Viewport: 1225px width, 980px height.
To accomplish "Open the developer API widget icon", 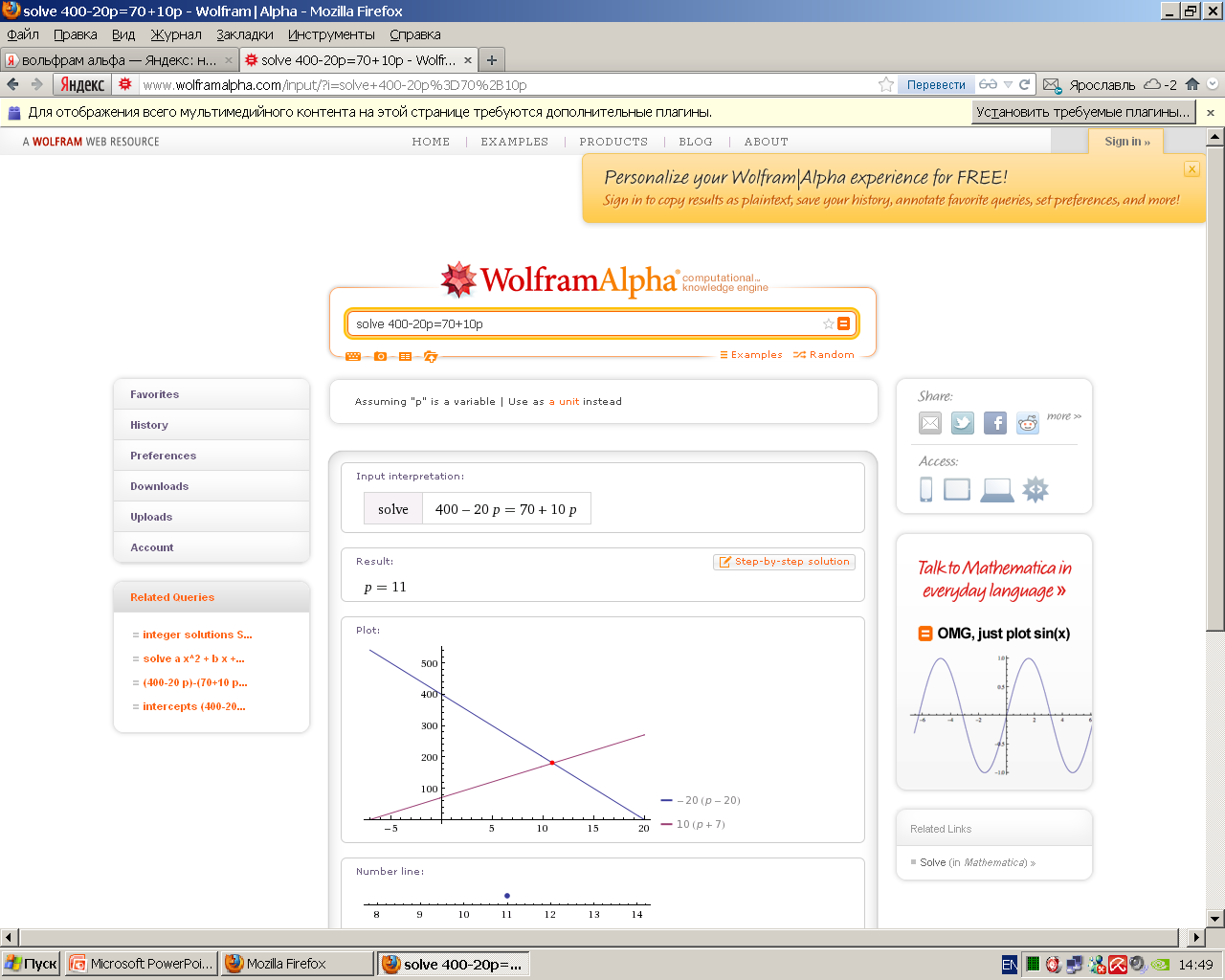I will (x=1036, y=489).
